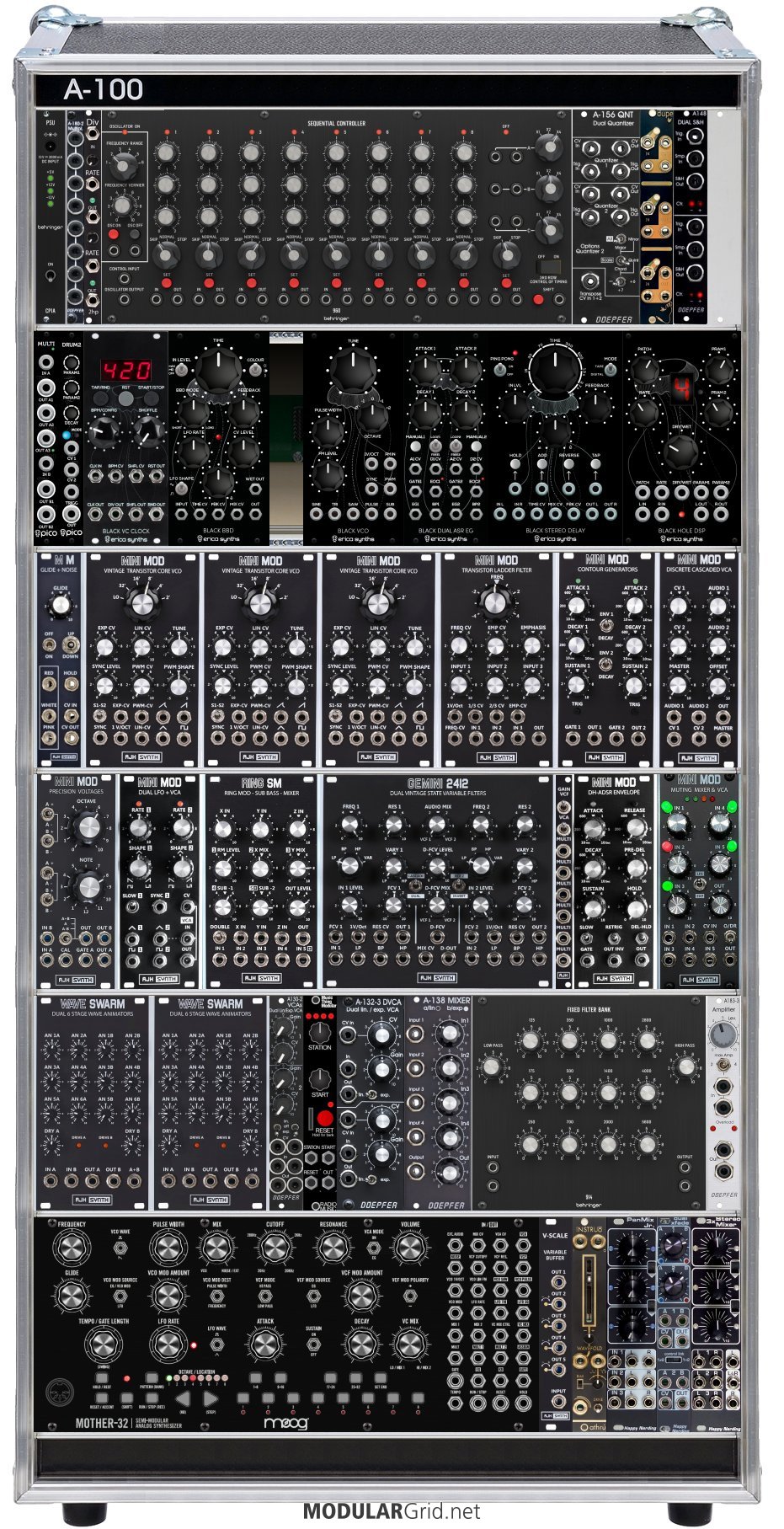Select the Mother-32 VOLUME knob

pos(410,1248)
